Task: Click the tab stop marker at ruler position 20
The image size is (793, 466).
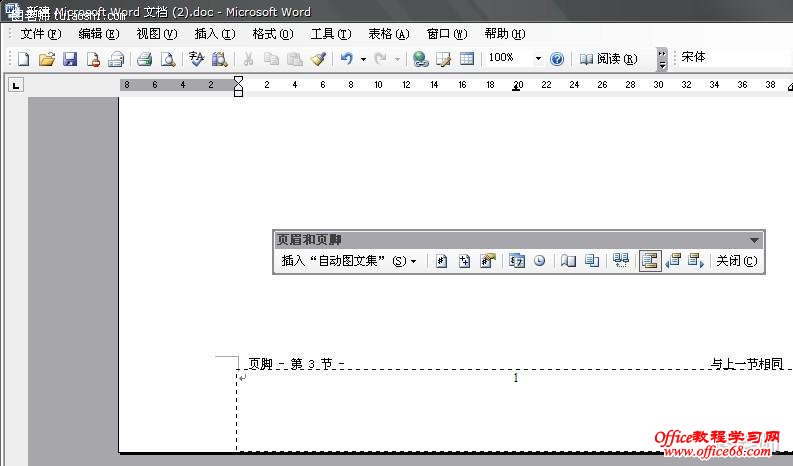Action: 517,89
